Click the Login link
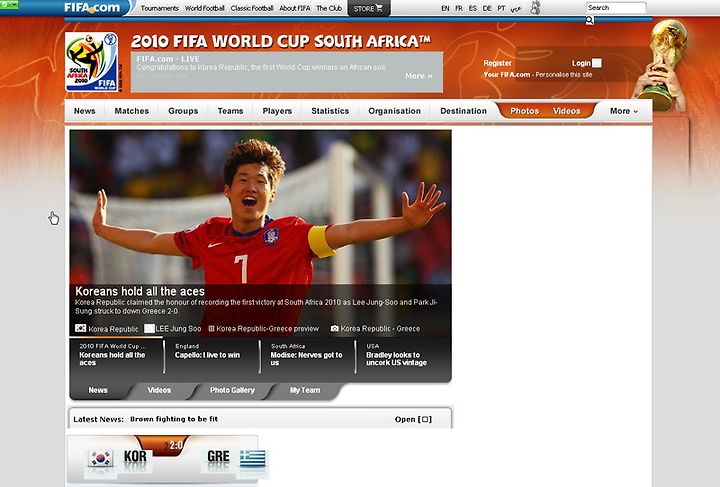 point(581,63)
